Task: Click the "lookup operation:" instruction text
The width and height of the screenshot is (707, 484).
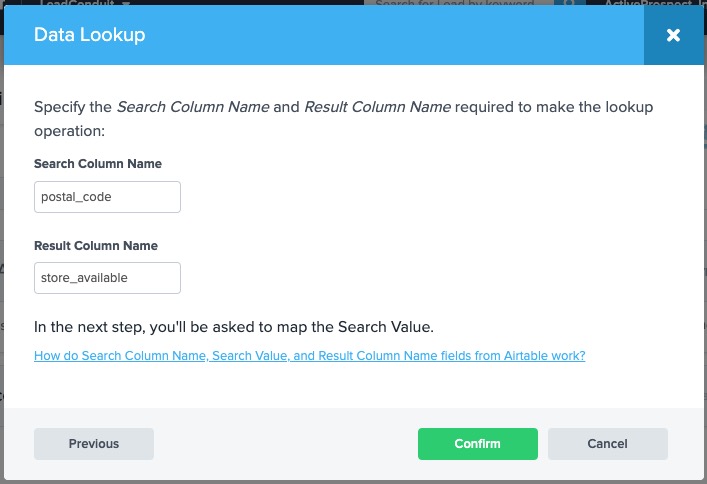Action: [70, 130]
